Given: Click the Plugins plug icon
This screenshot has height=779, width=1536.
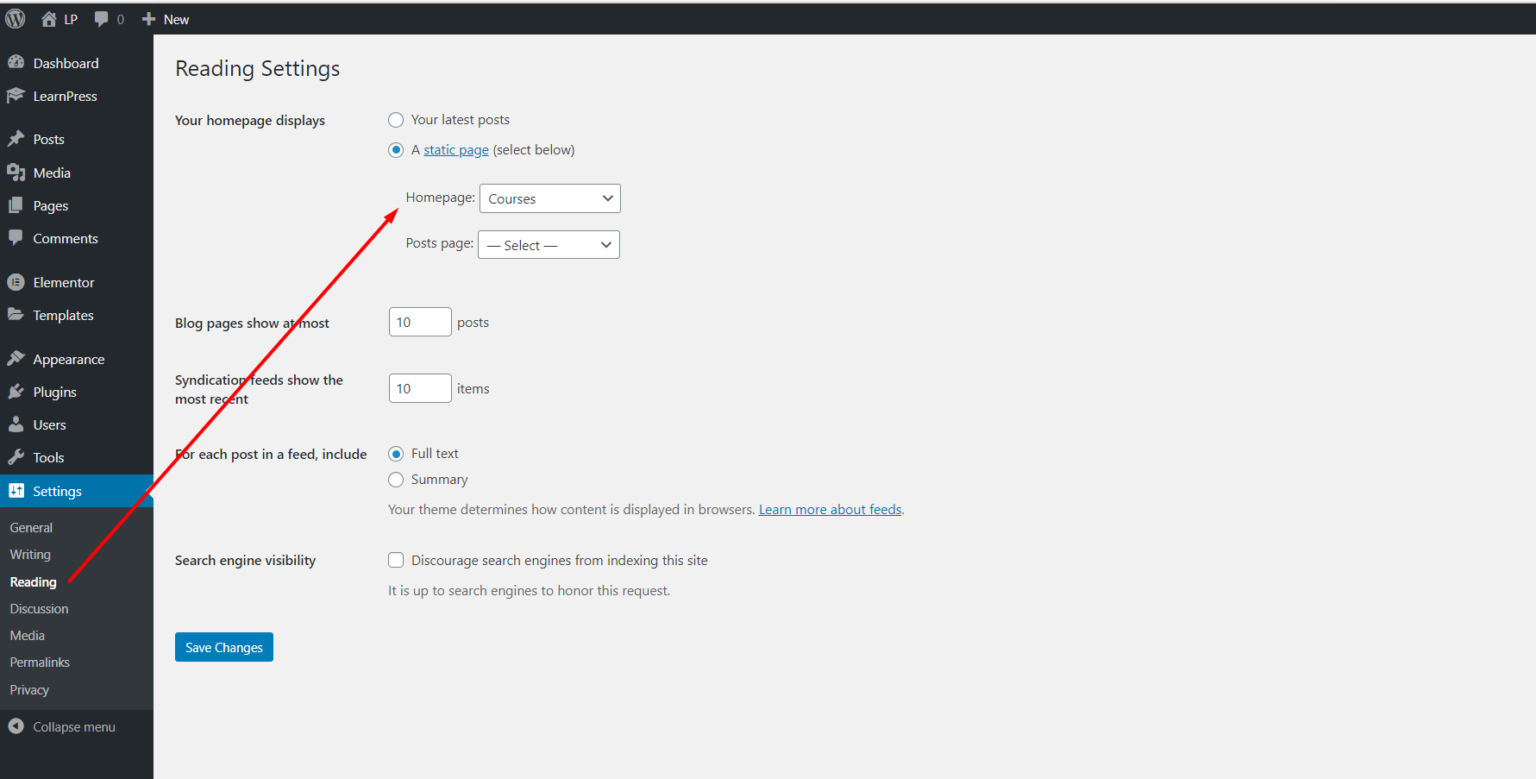Looking at the screenshot, I should [16, 392].
